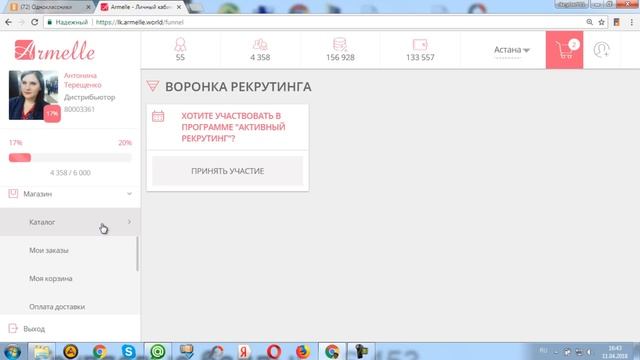640x360 pixels.
Task: Click the coins stack icon above 156 928
Action: (x=340, y=44)
